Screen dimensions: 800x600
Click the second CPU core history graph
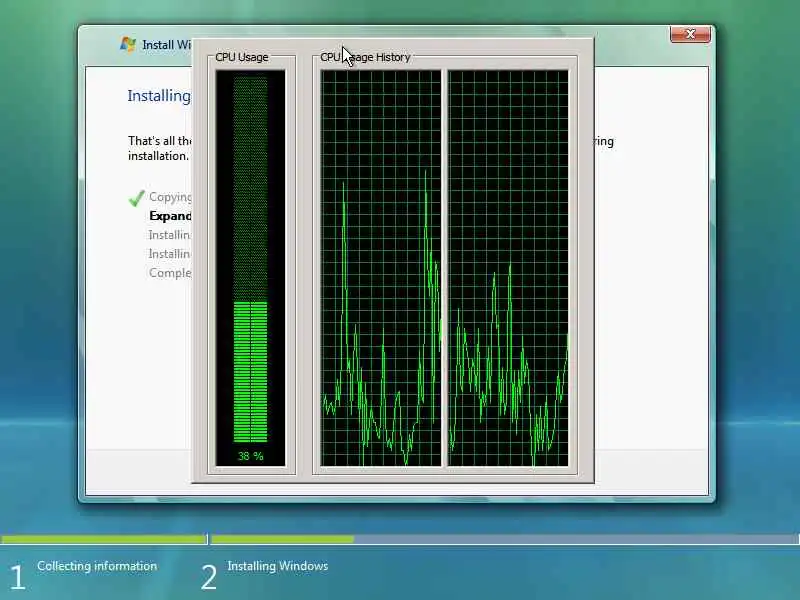tap(508, 268)
